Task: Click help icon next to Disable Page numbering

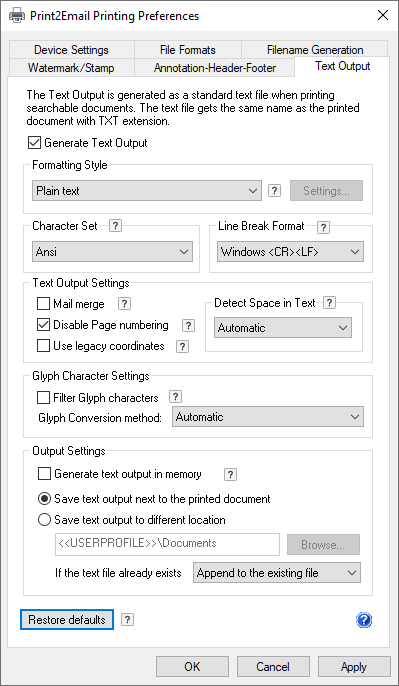Action: pyautogui.click(x=188, y=326)
